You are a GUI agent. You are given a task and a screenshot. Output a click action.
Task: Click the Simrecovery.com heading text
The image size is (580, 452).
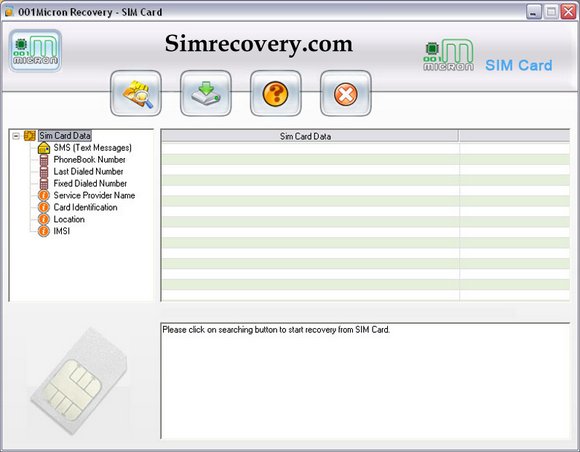(x=259, y=44)
